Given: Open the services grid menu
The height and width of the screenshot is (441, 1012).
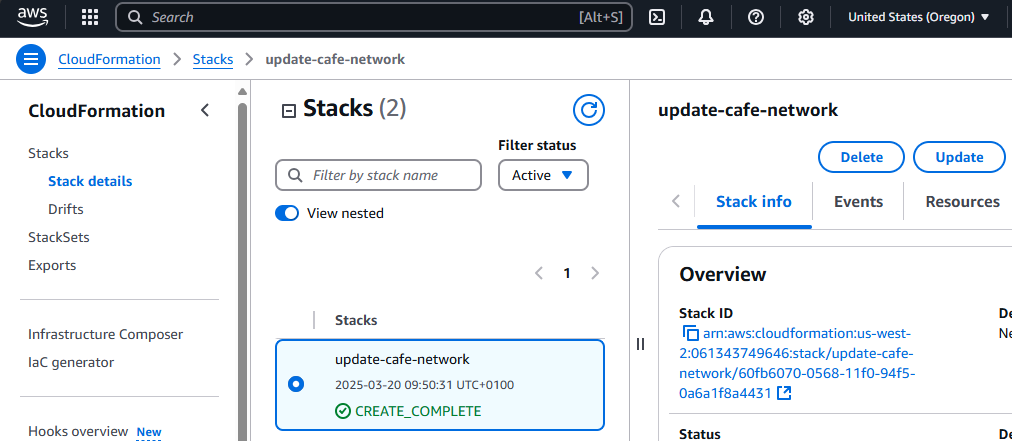Looking at the screenshot, I should (x=90, y=17).
